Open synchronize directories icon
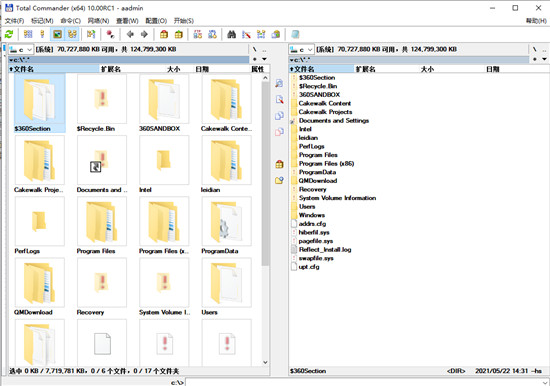The height and width of the screenshot is (386, 550). coord(261,34)
